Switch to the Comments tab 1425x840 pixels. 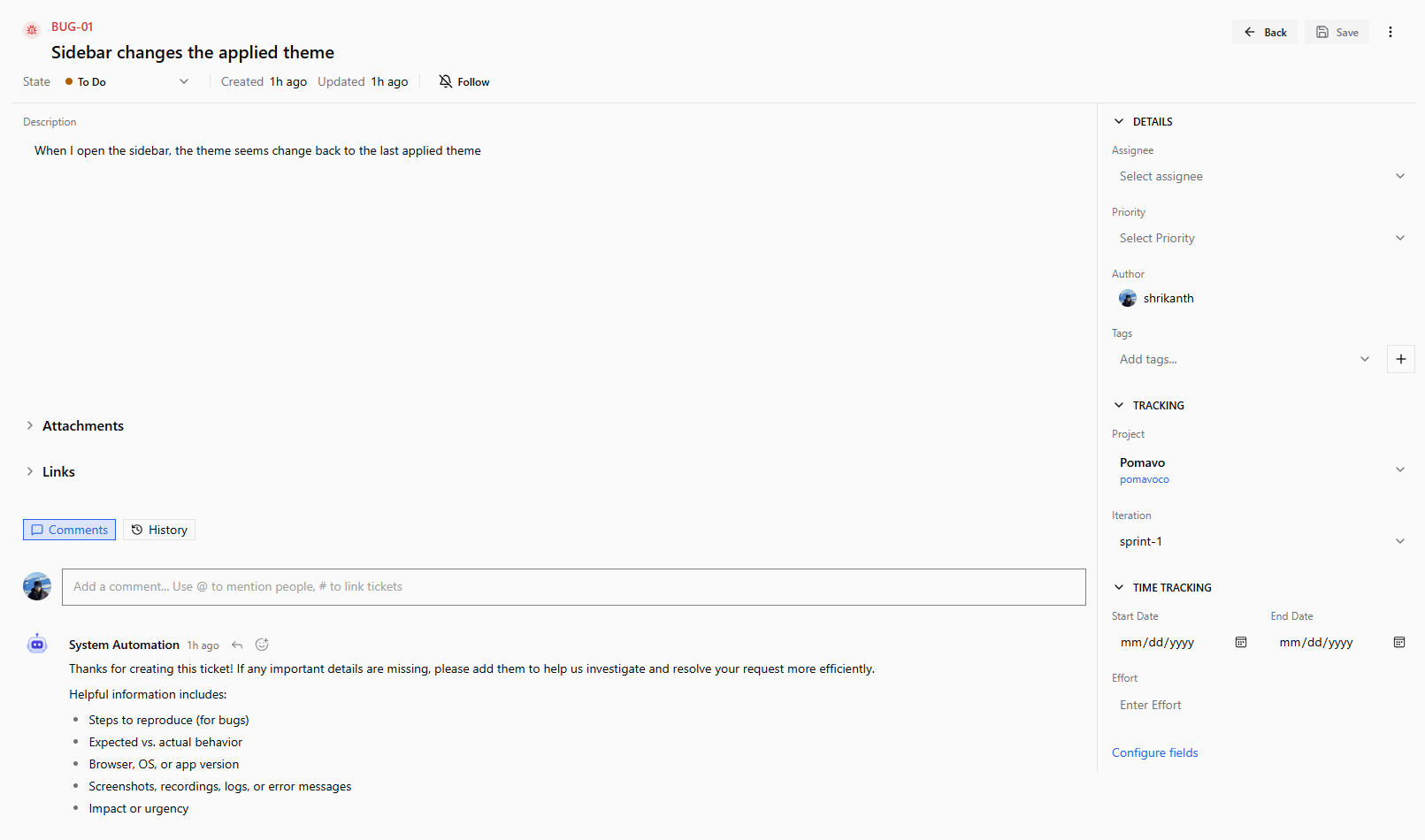coord(69,530)
